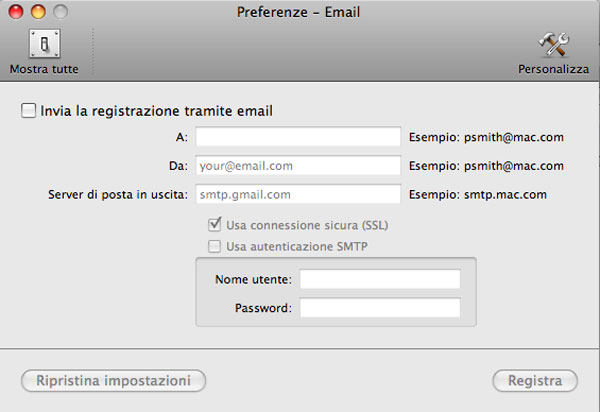The width and height of the screenshot is (600, 412).
Task: Click the gray zoom window button
Action: 60,12
